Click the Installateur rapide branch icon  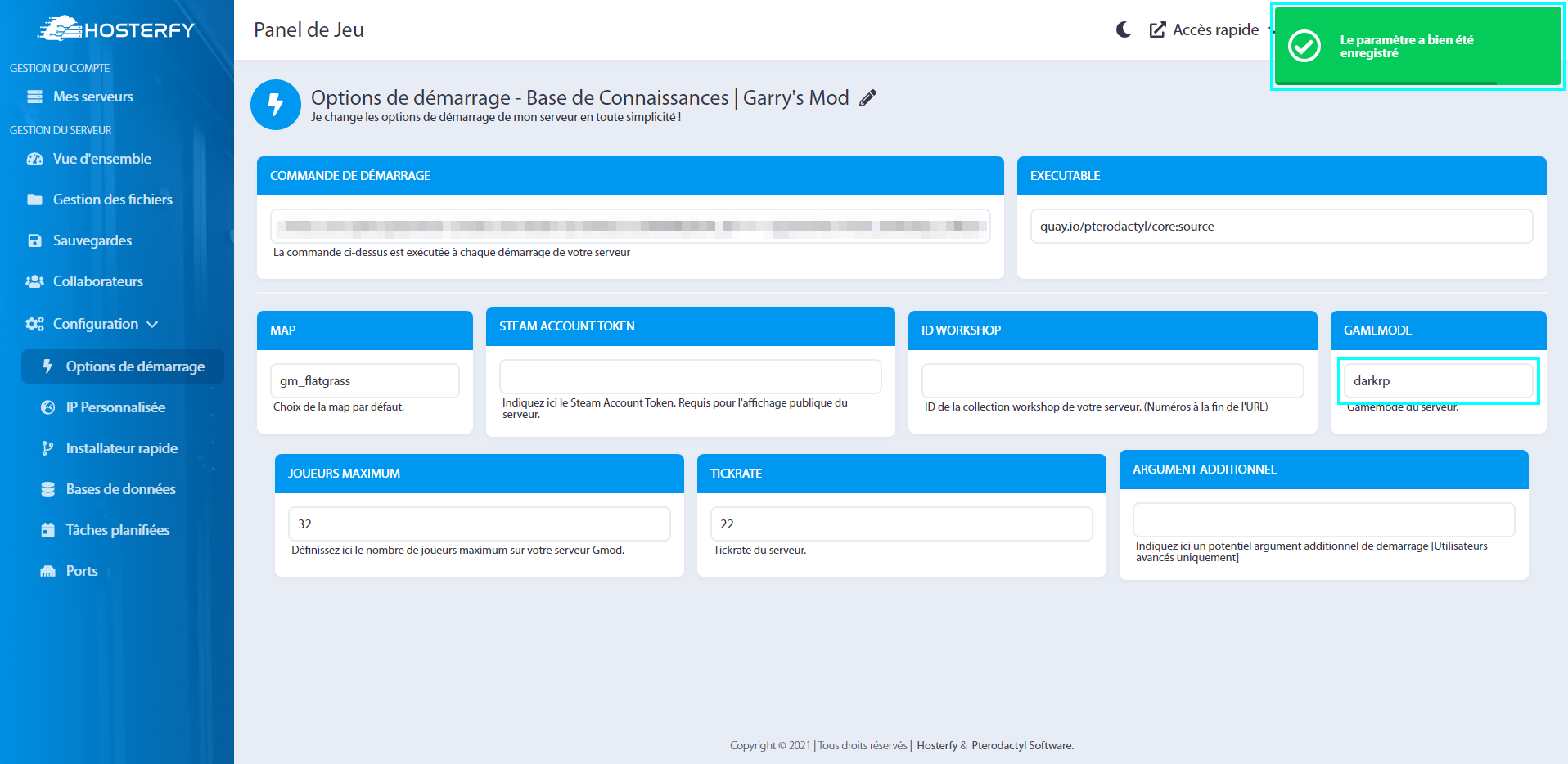coord(47,448)
